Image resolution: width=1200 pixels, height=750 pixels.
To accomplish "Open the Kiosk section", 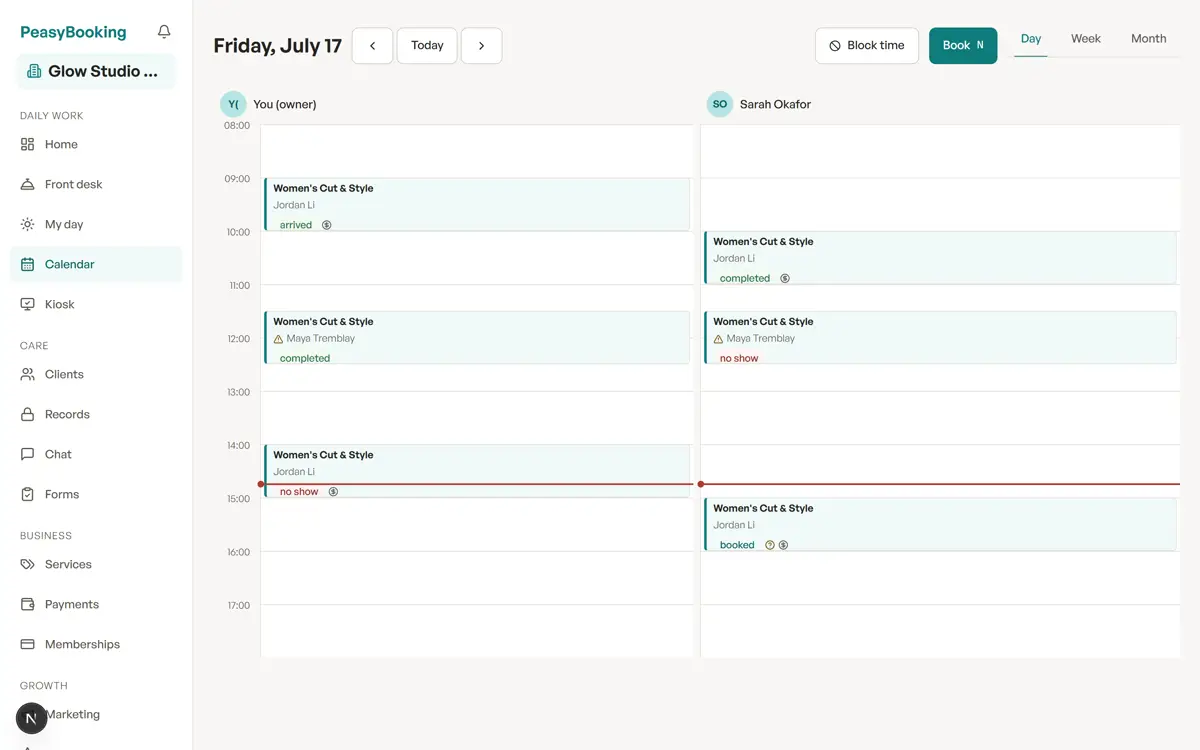I will click(96, 304).
